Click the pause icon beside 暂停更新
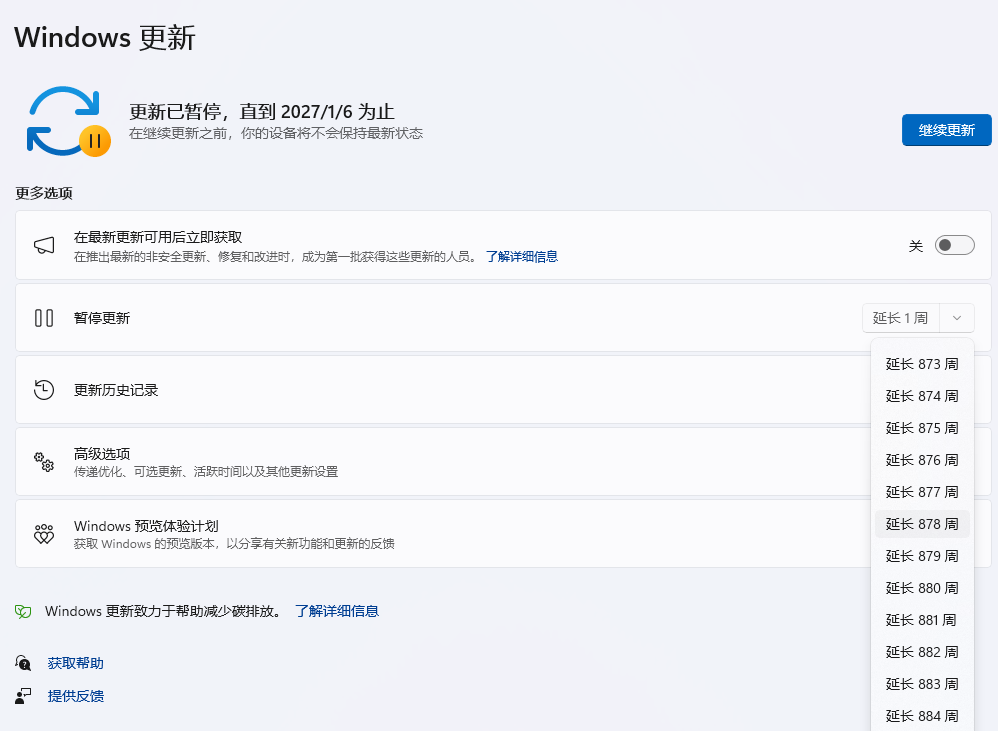Image resolution: width=998 pixels, height=731 pixels. pos(44,318)
